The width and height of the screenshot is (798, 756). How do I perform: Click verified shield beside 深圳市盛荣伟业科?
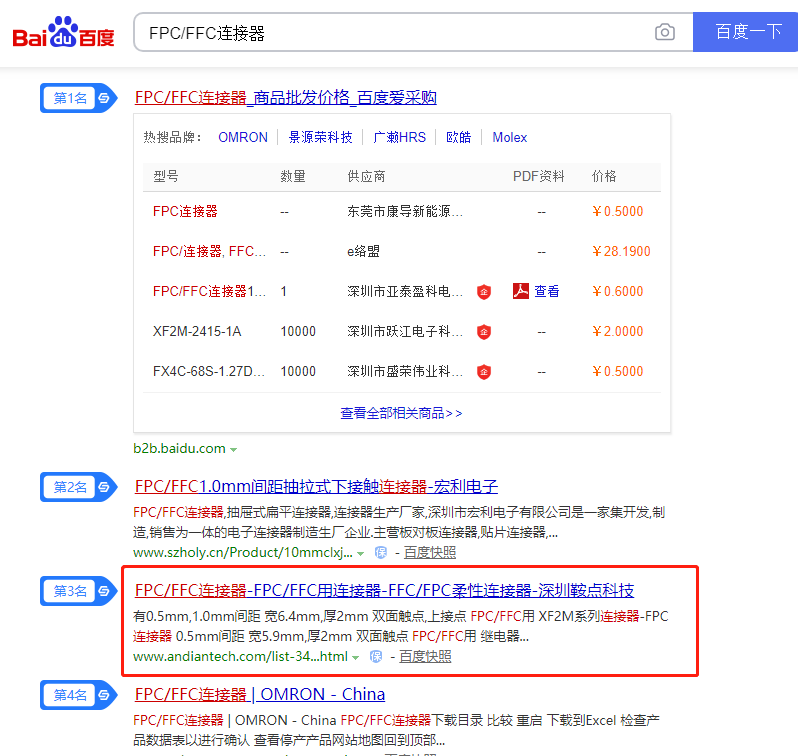click(483, 372)
